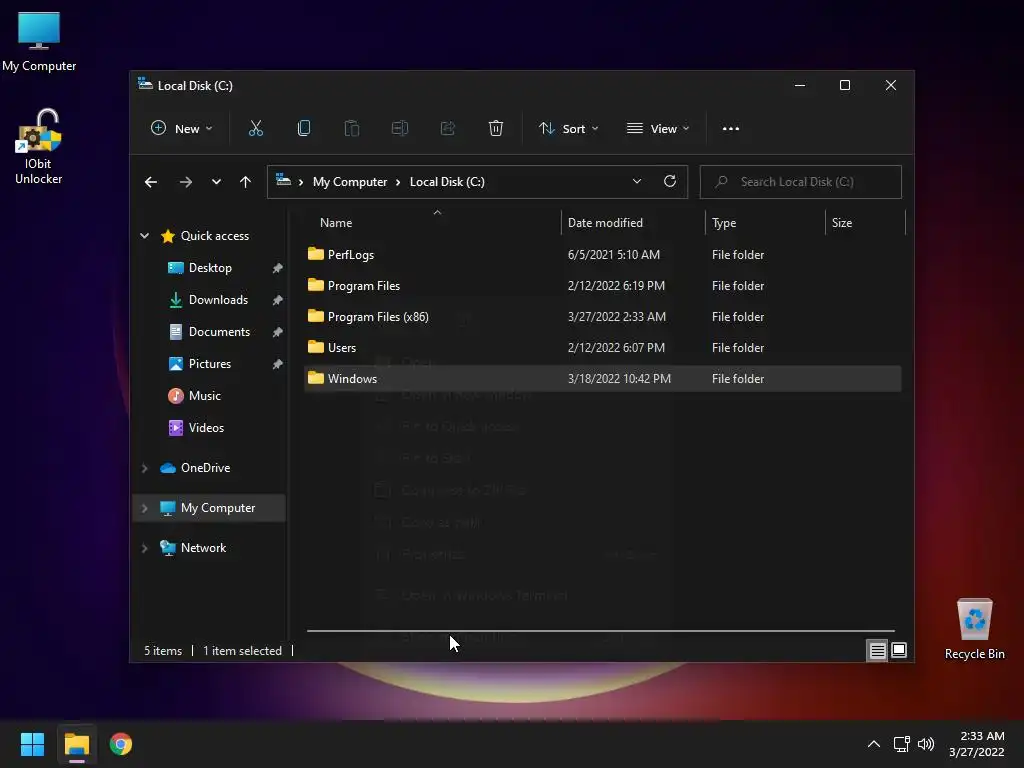Image resolution: width=1024 pixels, height=768 pixels.
Task: Show hidden system tray icons
Action: (x=873, y=744)
